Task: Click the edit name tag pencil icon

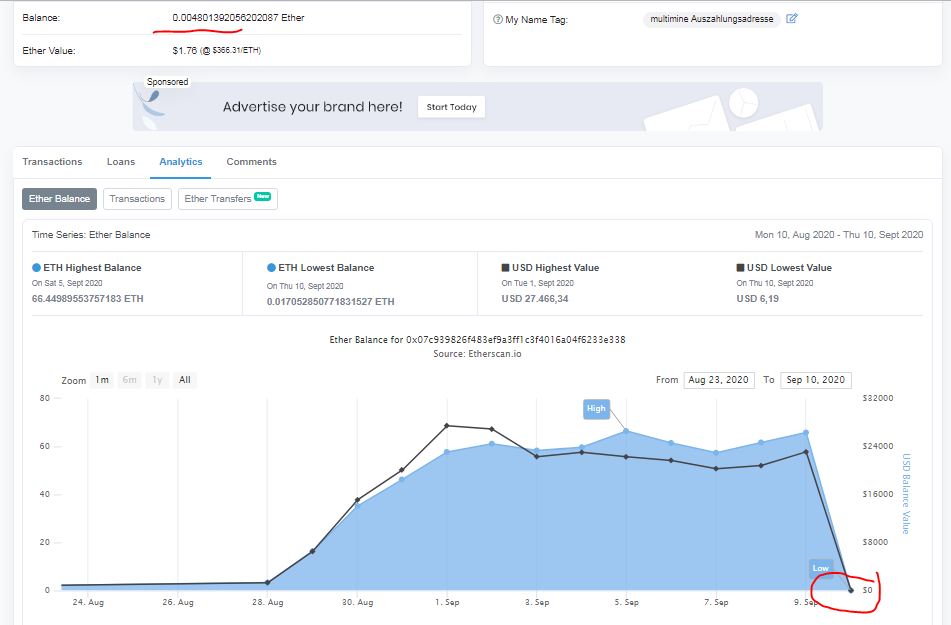Action: (x=792, y=19)
